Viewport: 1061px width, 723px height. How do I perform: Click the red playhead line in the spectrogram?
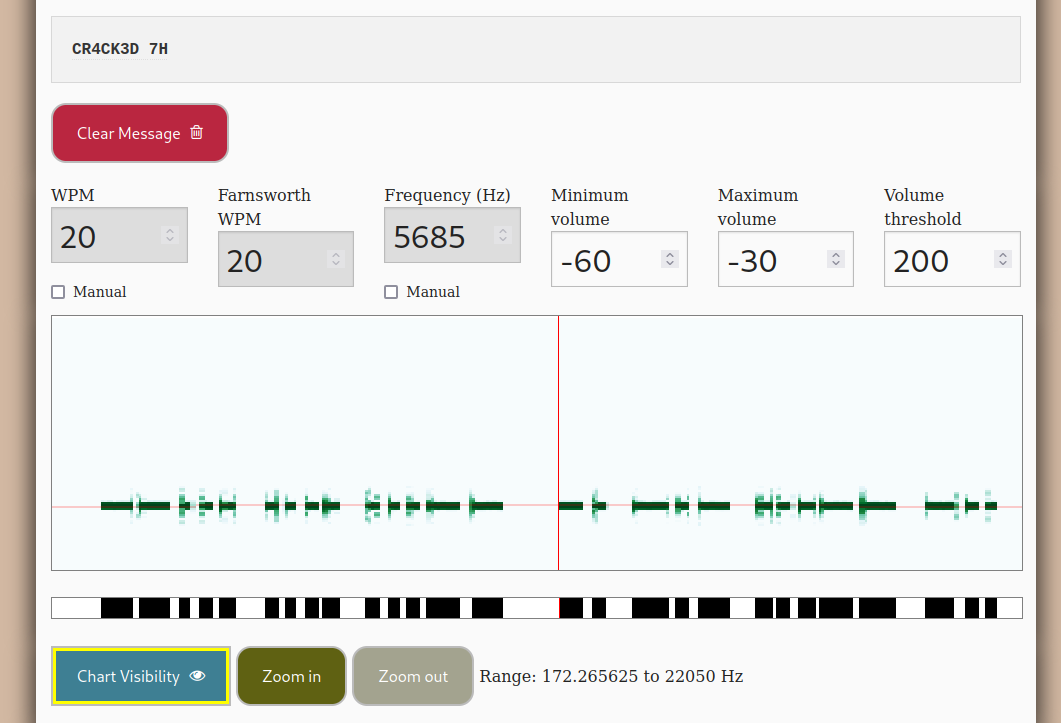(x=558, y=443)
